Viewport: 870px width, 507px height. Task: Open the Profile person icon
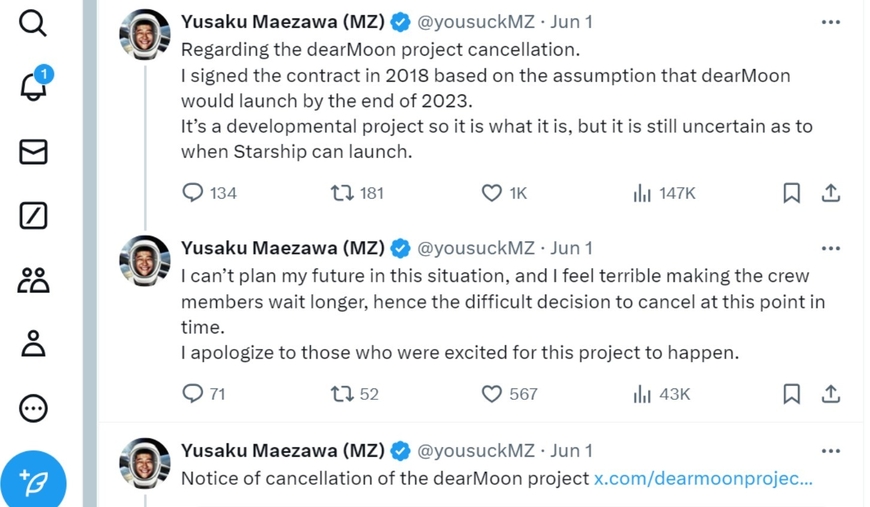pos(33,343)
